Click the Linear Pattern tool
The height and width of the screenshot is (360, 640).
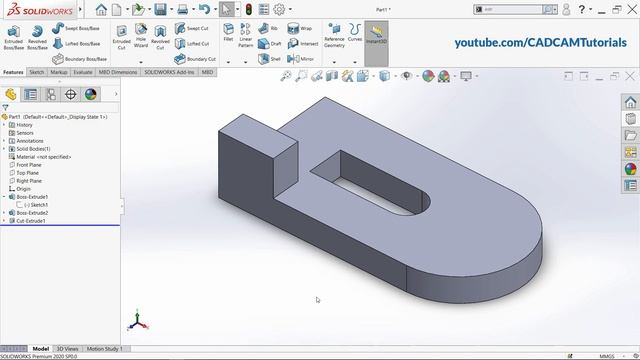[x=245, y=36]
